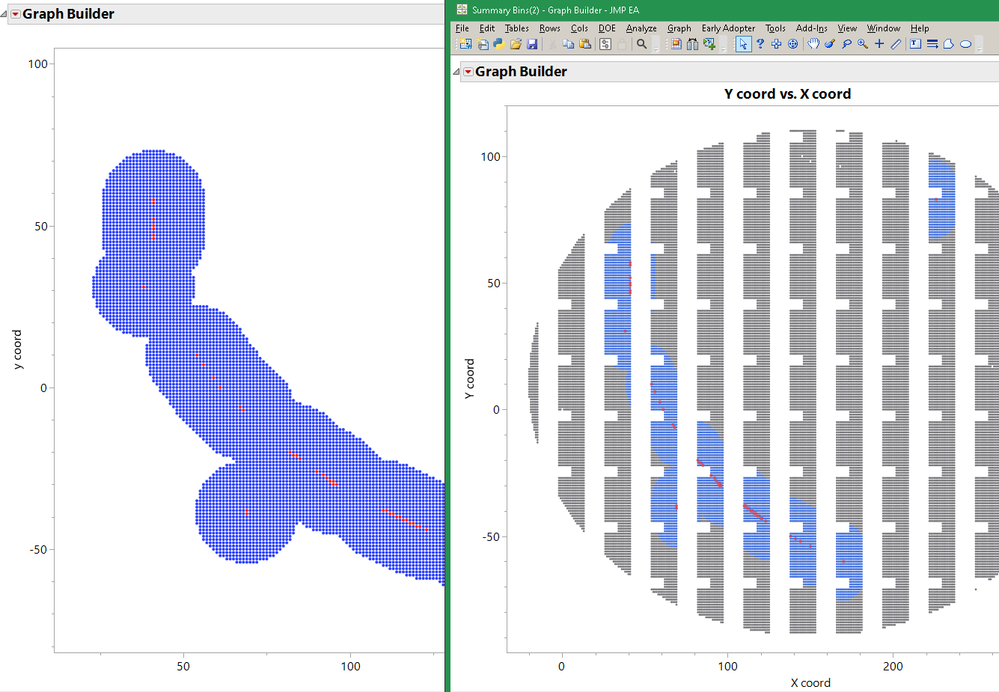Open the Python script toolbar icon

[499, 44]
